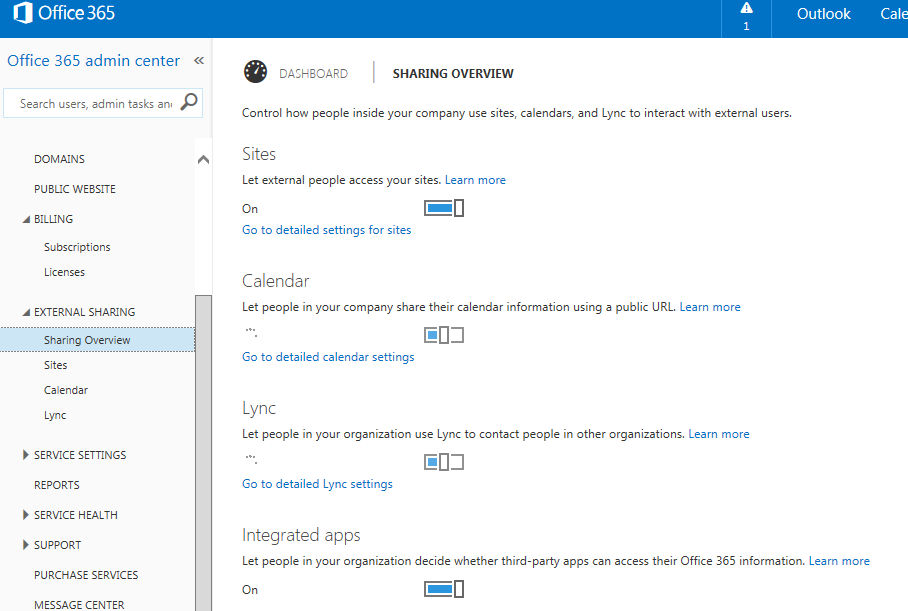
Task: Open Sites under External Sharing
Action: (56, 365)
